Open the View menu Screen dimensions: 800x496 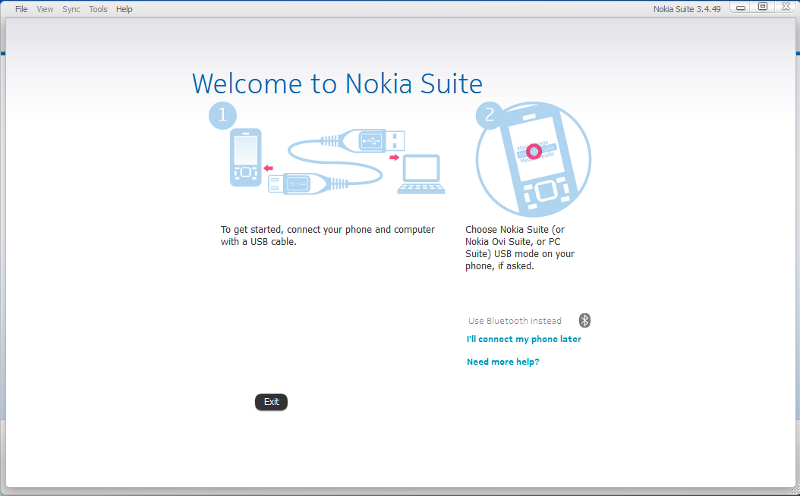point(45,9)
